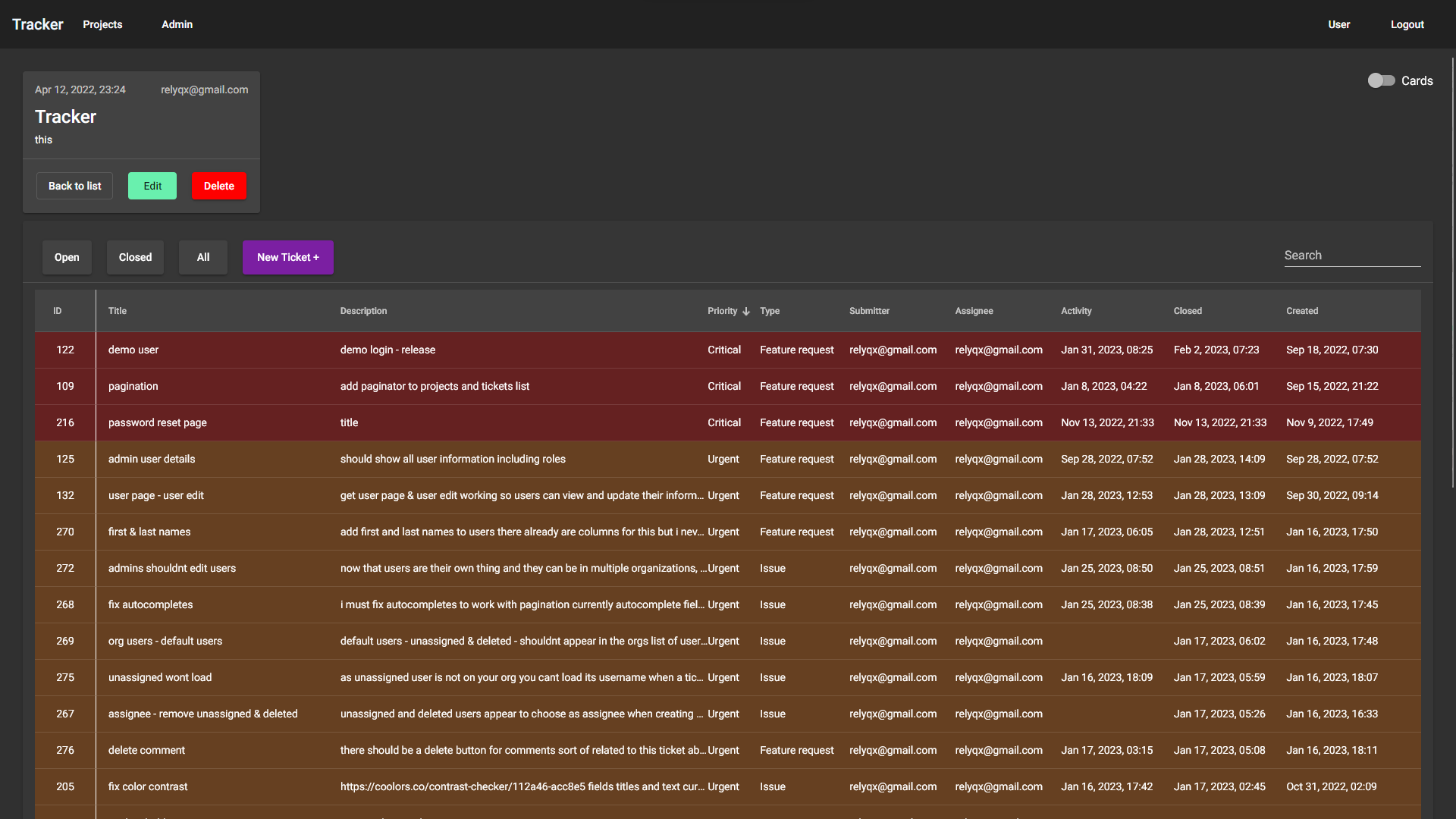Go to the User page link
Screen dimensions: 1456x819
tap(1338, 24)
